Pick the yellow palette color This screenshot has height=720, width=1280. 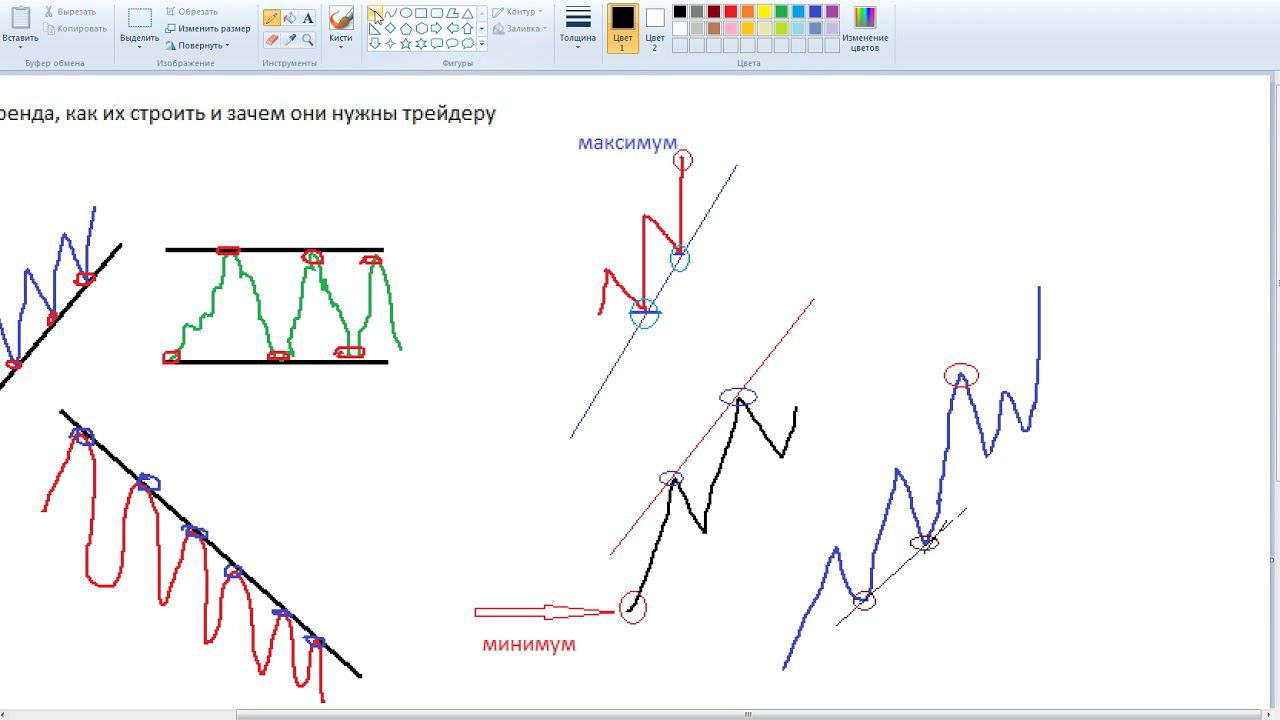(765, 12)
